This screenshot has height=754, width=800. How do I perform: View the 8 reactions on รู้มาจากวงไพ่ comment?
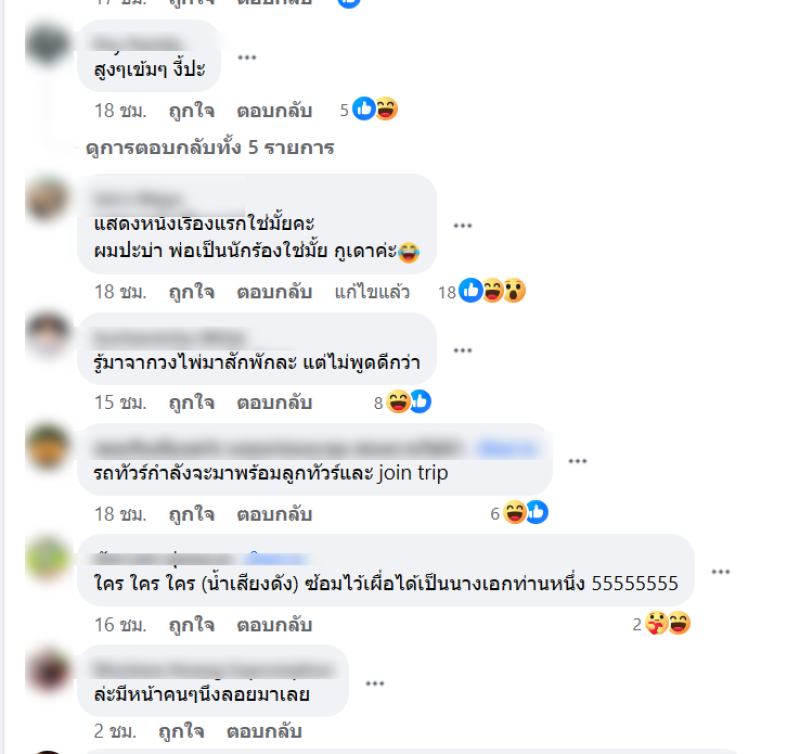pyautogui.click(x=403, y=402)
